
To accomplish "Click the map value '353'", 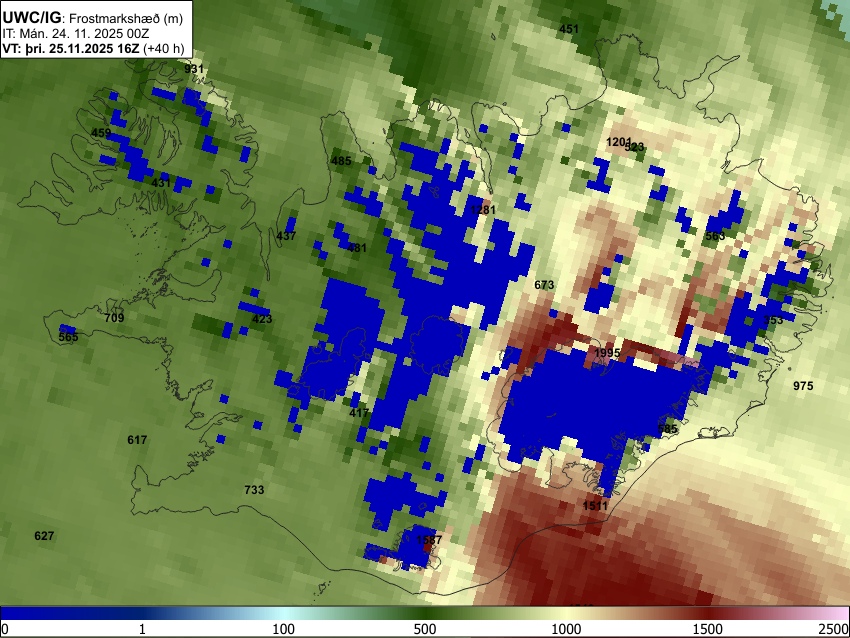I will (x=774, y=320).
